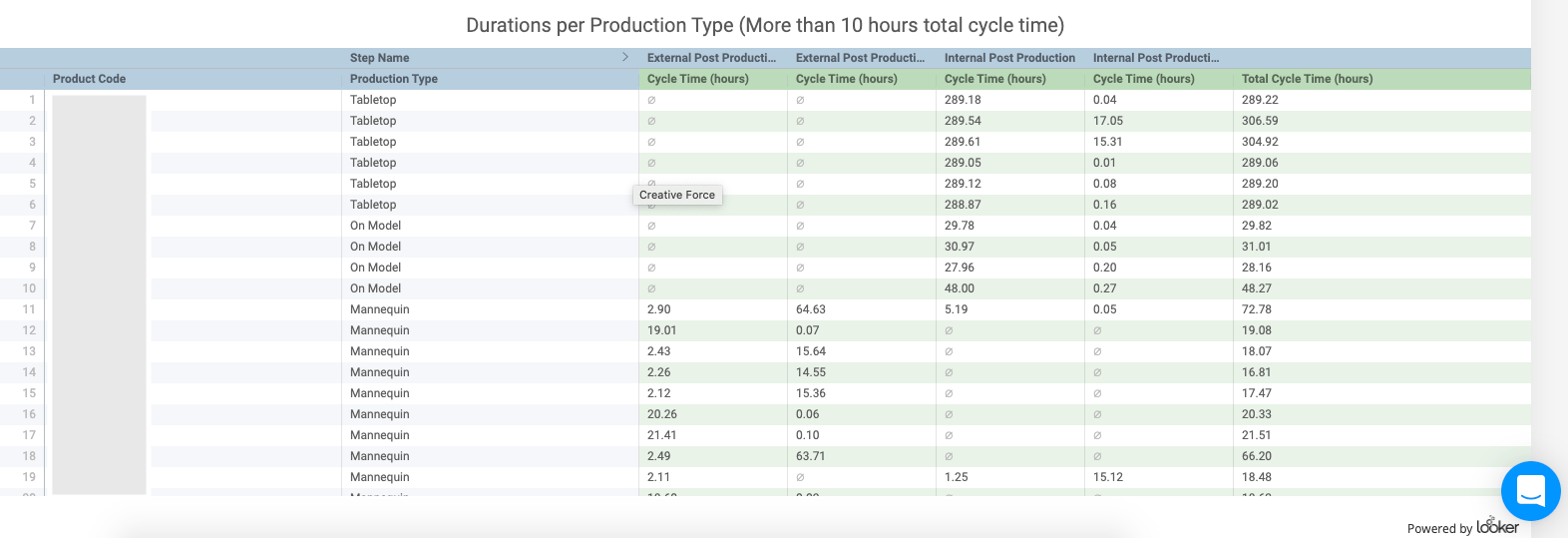1568x538 pixels.
Task: Click the 289.18 Internal Post Production value
Action: click(963, 100)
